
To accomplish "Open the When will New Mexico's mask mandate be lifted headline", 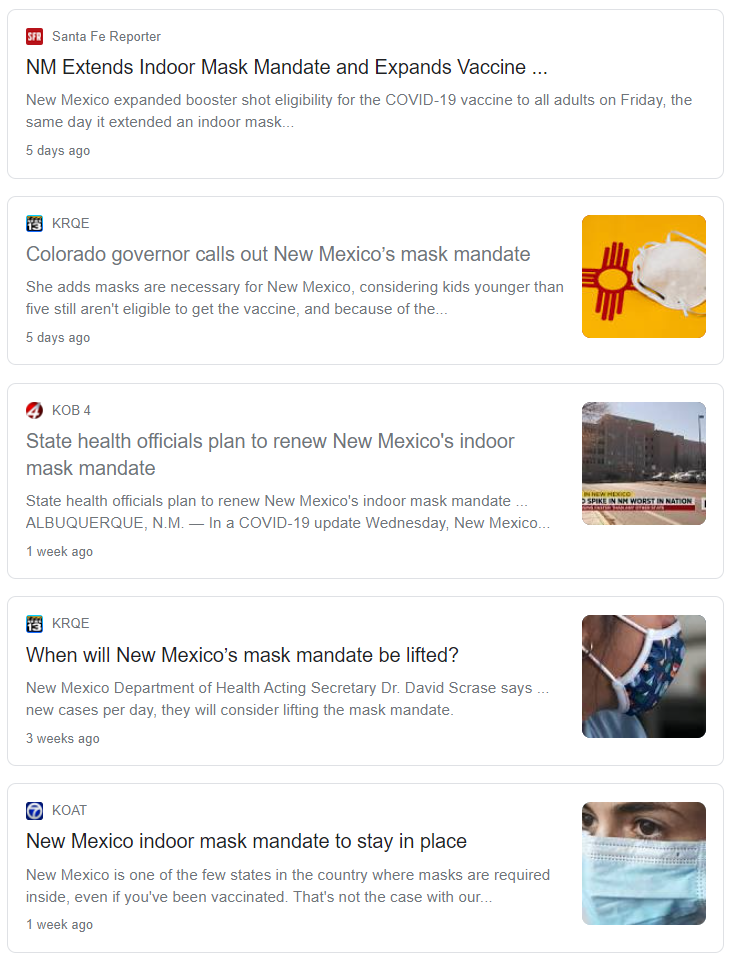I will pyautogui.click(x=242, y=654).
